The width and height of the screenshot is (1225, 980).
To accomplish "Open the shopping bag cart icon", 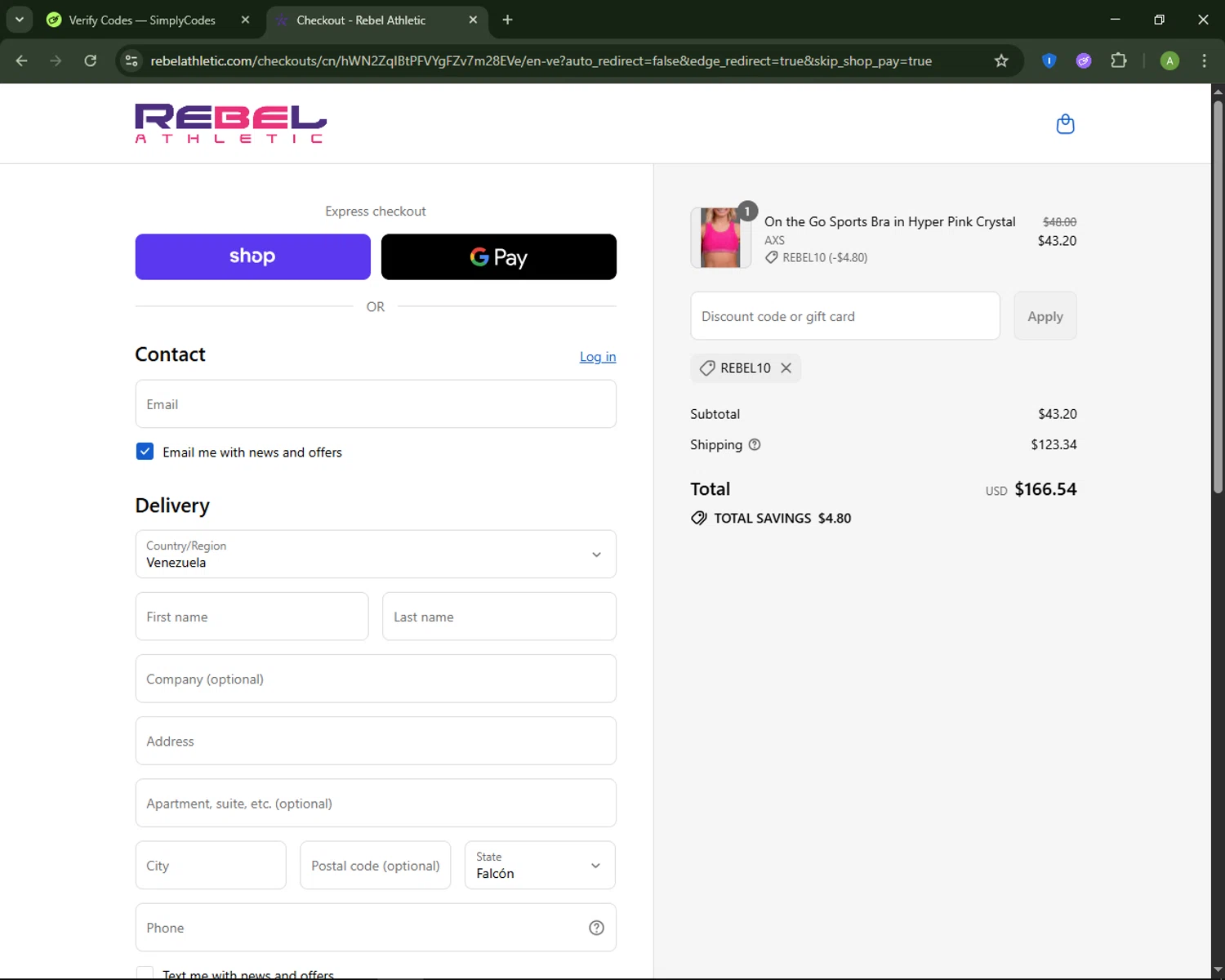I will pyautogui.click(x=1065, y=124).
